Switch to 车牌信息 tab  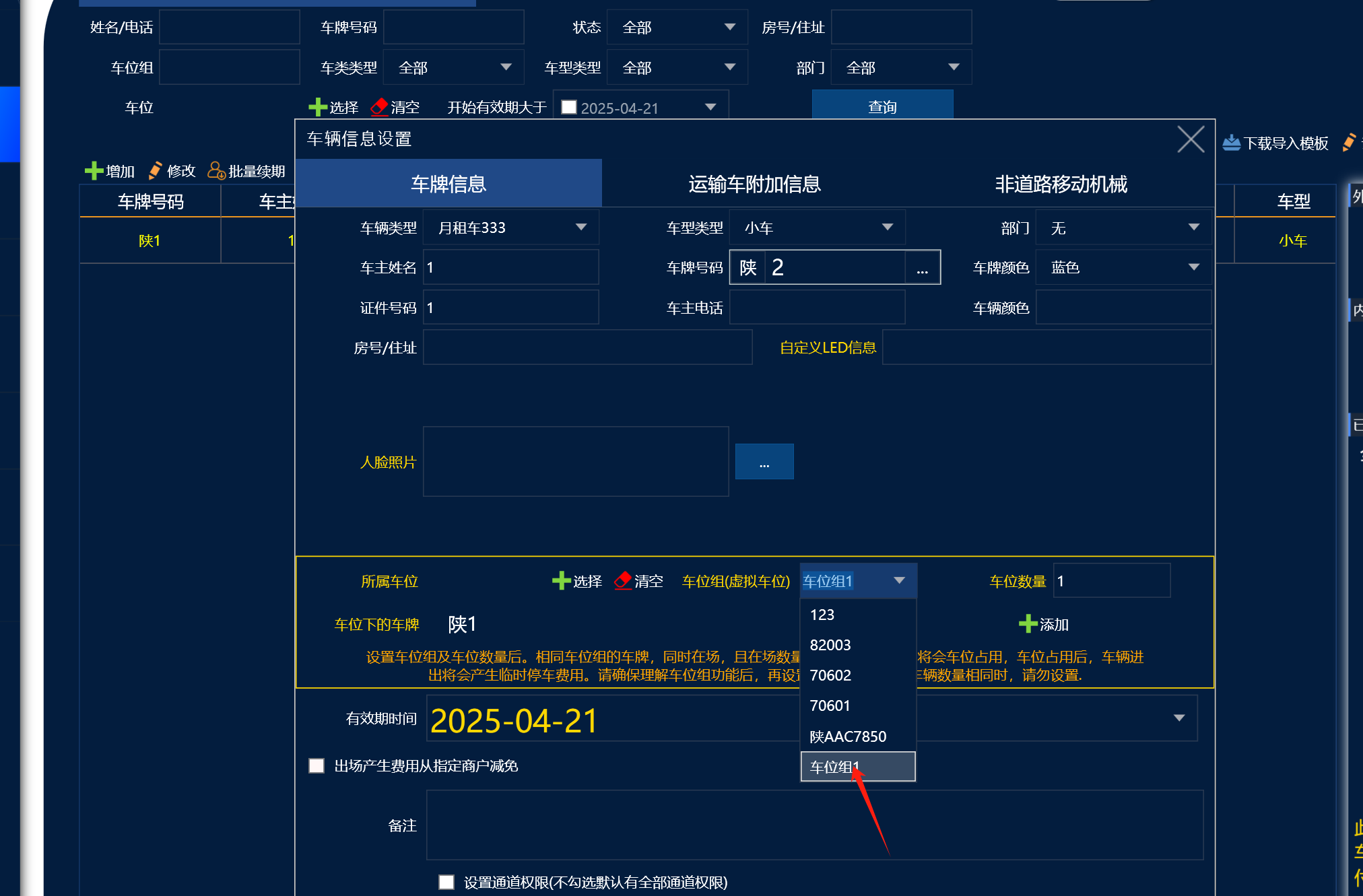point(448,183)
